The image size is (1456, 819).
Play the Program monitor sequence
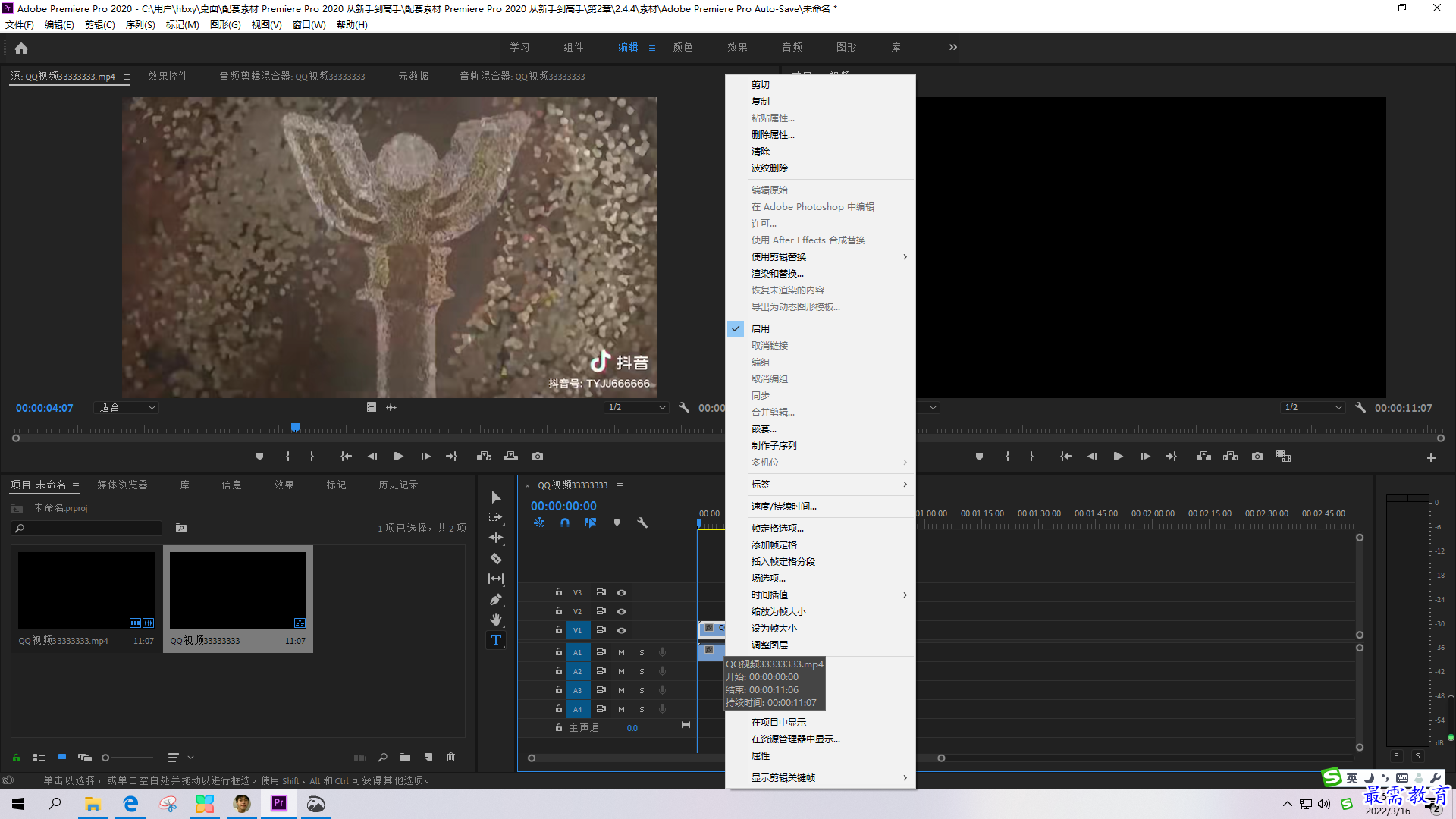[x=1119, y=457]
